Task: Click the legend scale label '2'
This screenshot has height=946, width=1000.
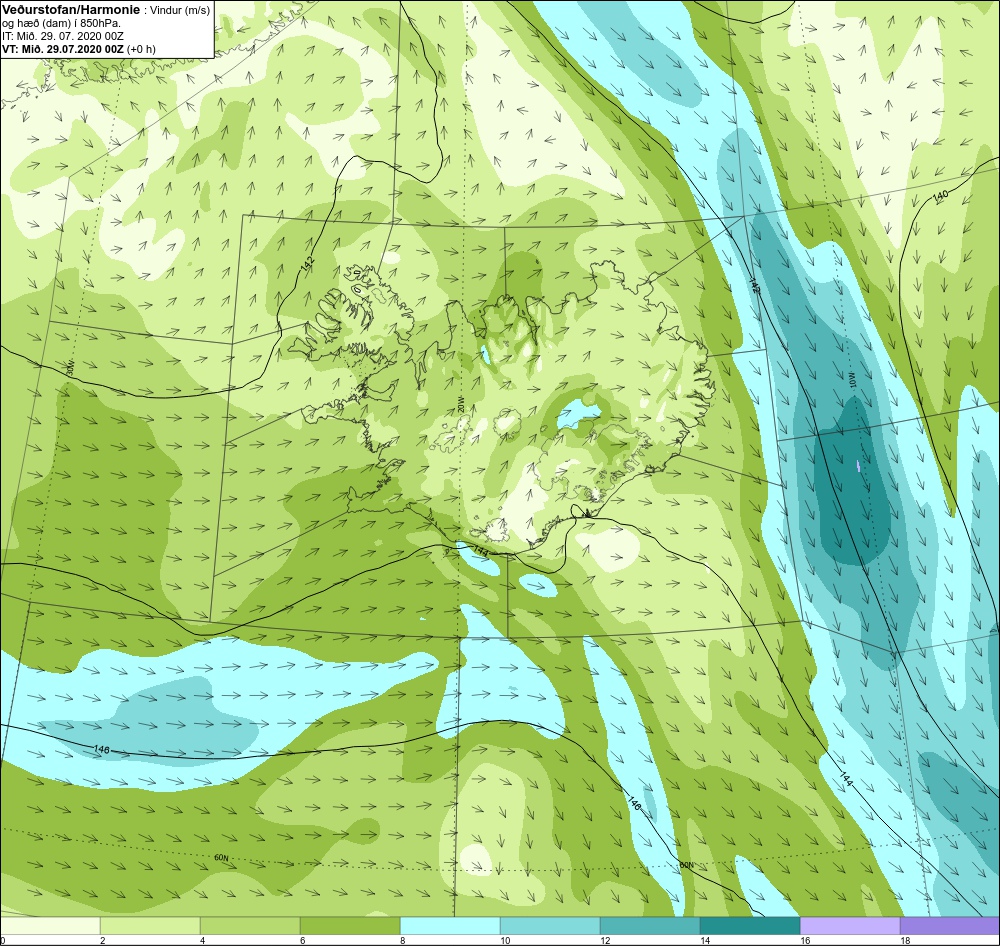Action: (x=102, y=940)
